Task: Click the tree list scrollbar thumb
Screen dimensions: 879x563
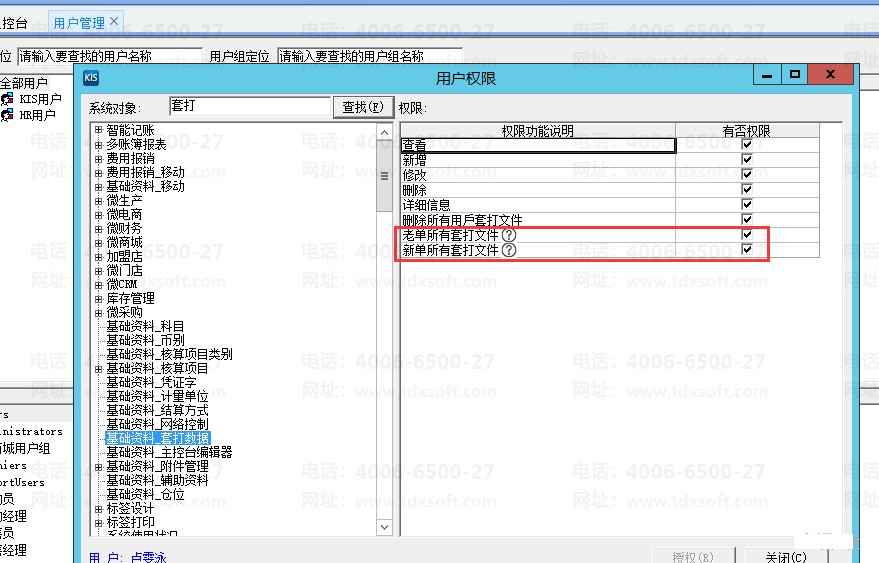Action: (x=385, y=177)
